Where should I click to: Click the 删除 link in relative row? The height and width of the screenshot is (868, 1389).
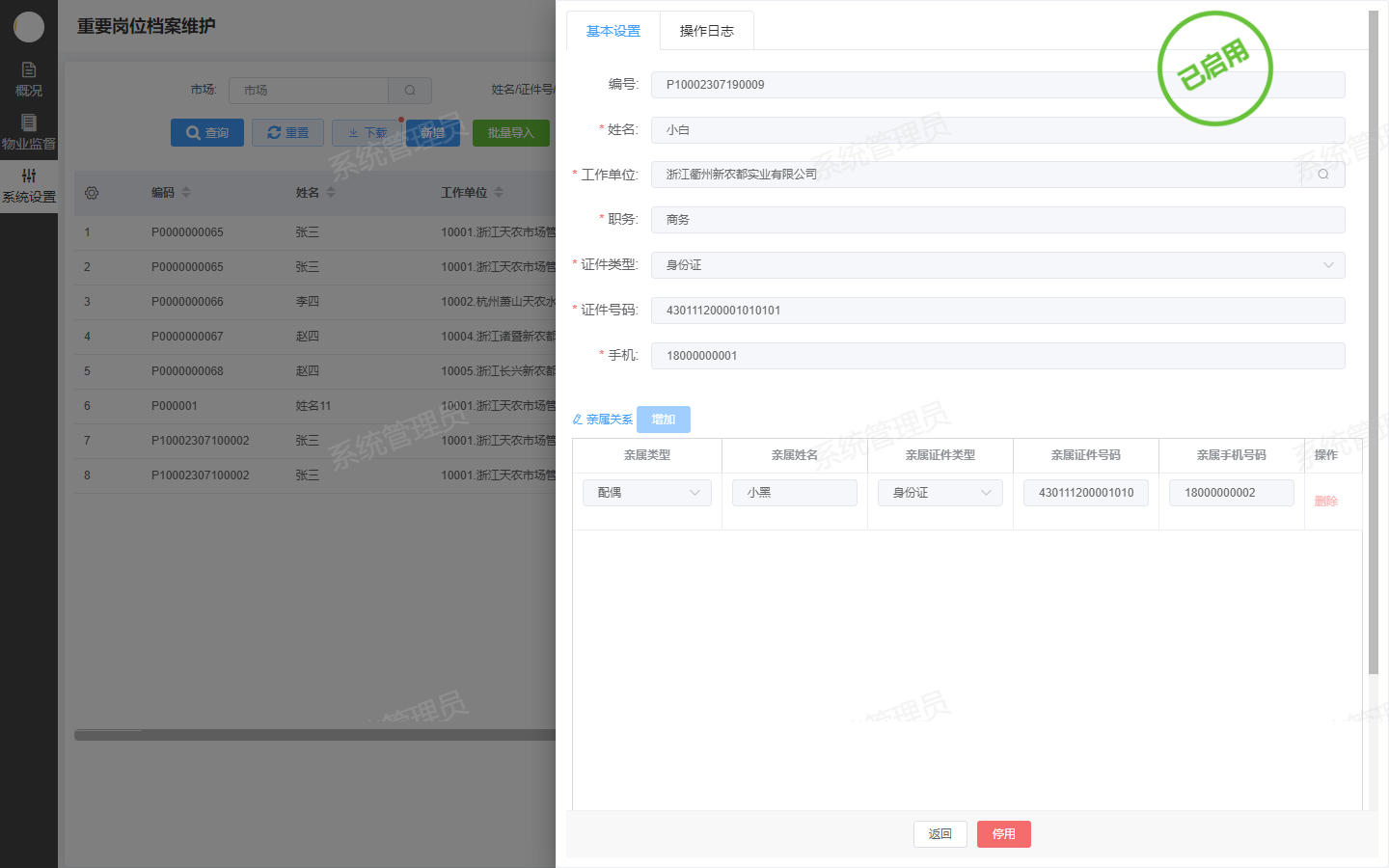click(1325, 502)
